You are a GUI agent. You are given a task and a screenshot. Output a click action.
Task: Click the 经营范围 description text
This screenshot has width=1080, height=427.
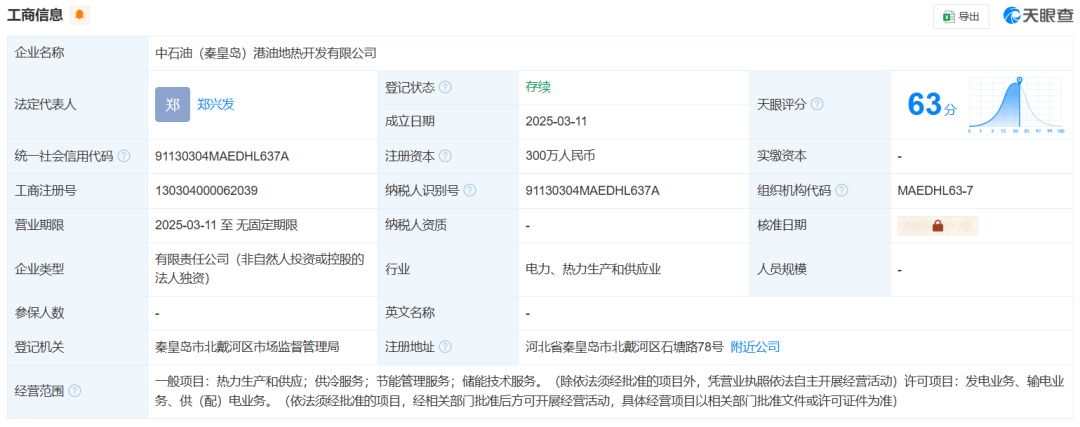click(611, 390)
